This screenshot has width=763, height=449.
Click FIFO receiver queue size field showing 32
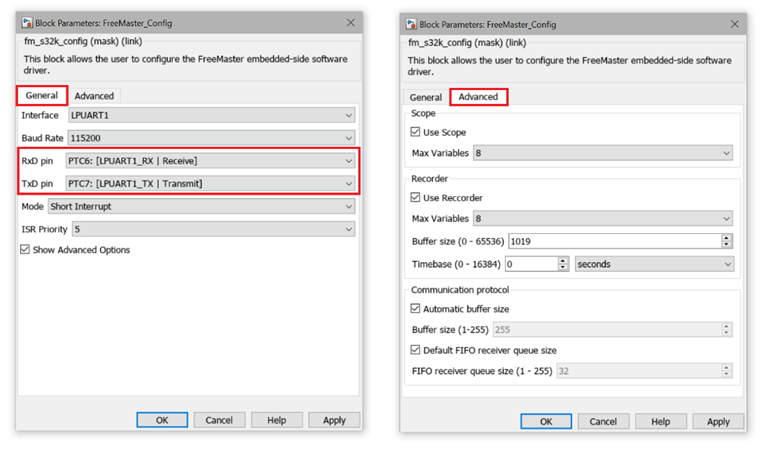point(639,371)
